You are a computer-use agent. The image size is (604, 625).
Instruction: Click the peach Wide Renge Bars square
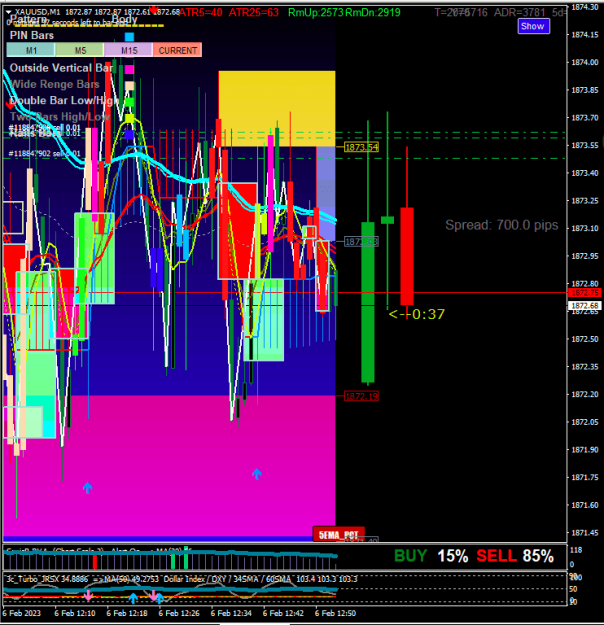pos(129,86)
